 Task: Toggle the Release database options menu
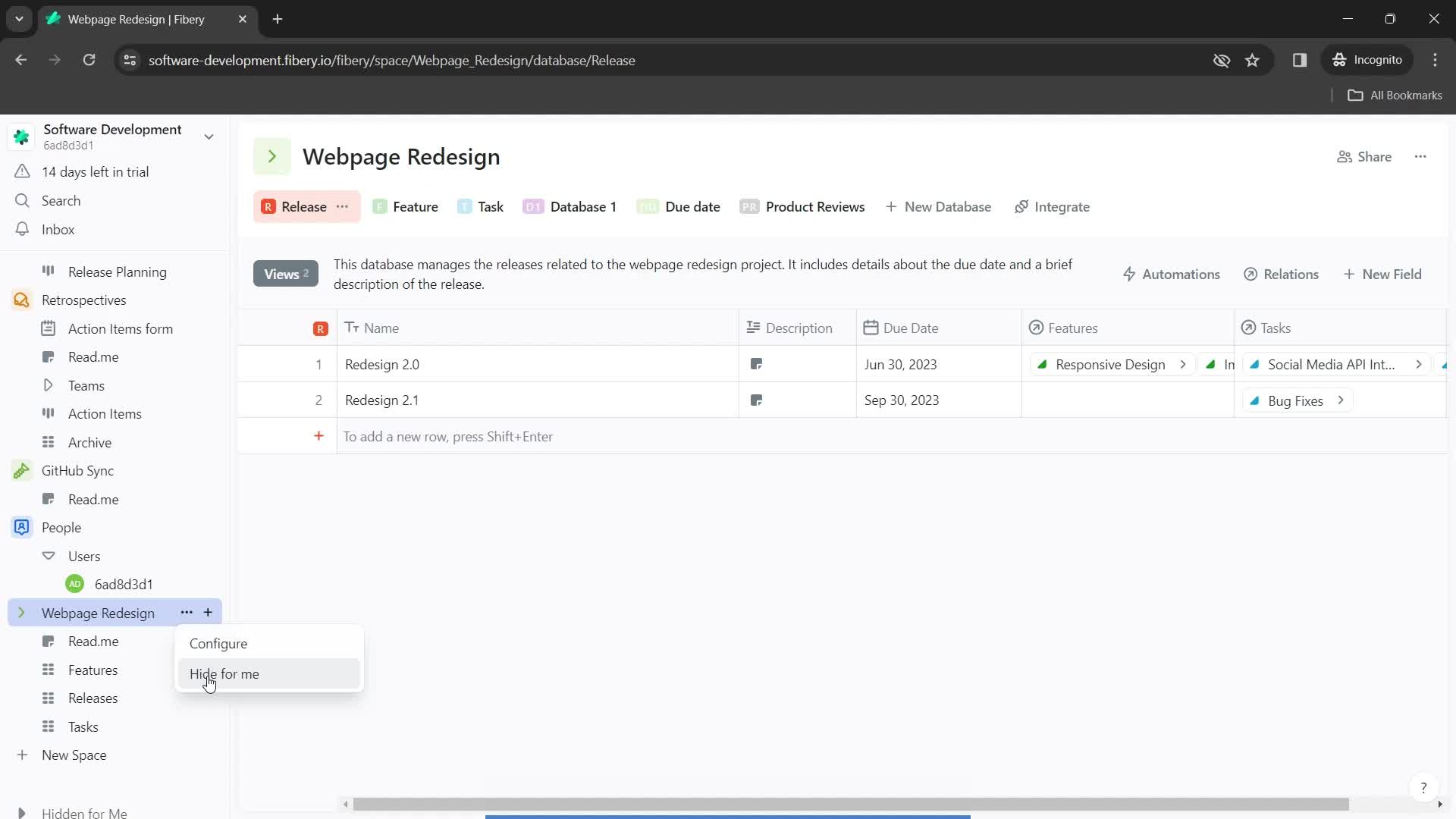344,207
